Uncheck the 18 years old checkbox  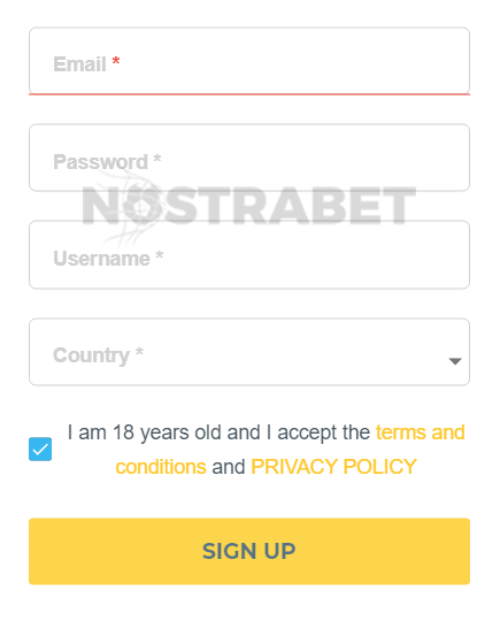pos(40,449)
